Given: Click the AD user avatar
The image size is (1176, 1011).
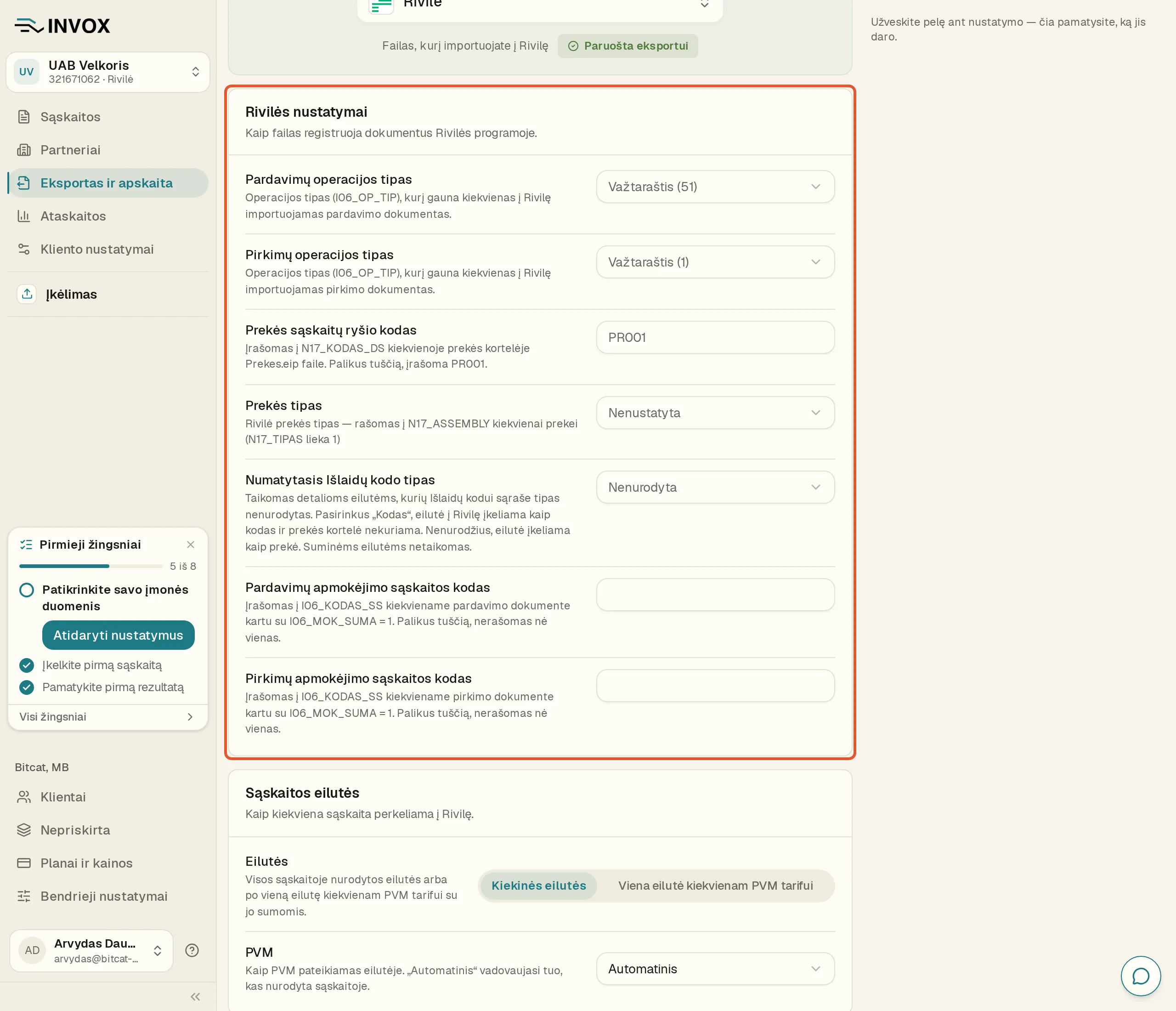Looking at the screenshot, I should (32, 950).
